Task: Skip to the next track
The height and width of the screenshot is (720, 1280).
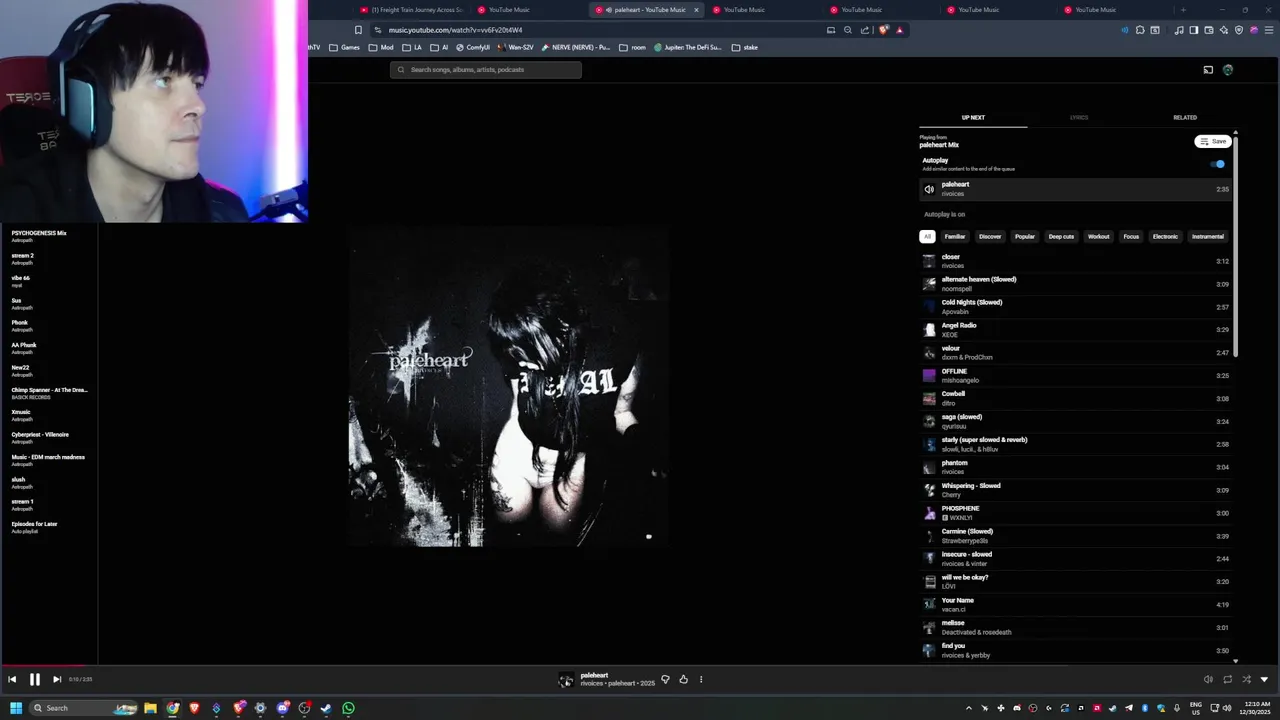Action: (57, 679)
